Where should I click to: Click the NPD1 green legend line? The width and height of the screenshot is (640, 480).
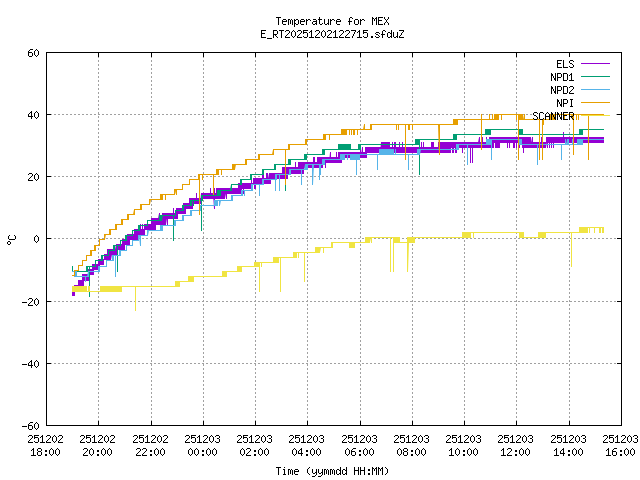tap(594, 76)
